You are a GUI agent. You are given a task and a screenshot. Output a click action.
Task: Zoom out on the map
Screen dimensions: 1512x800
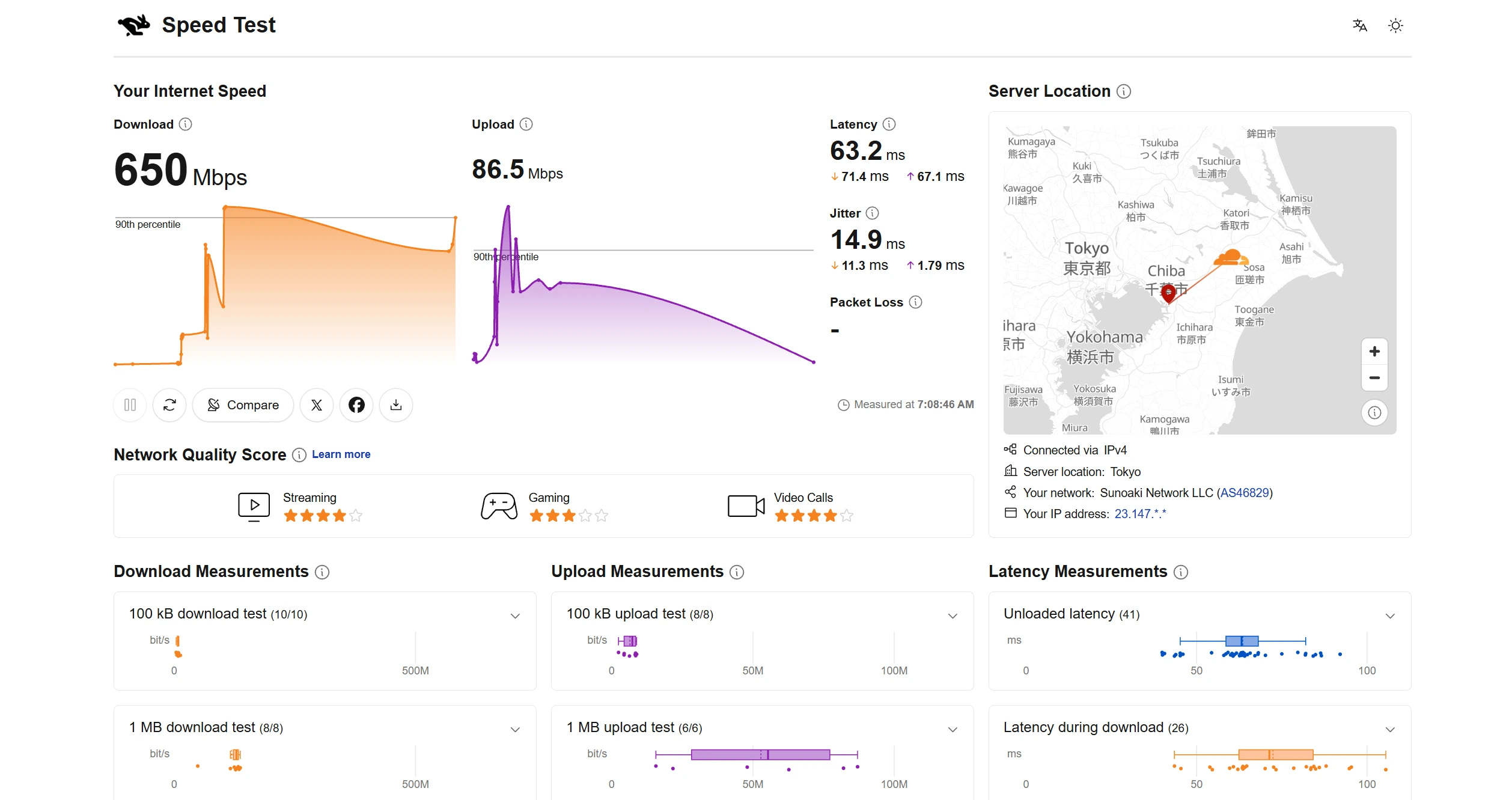coord(1374,378)
